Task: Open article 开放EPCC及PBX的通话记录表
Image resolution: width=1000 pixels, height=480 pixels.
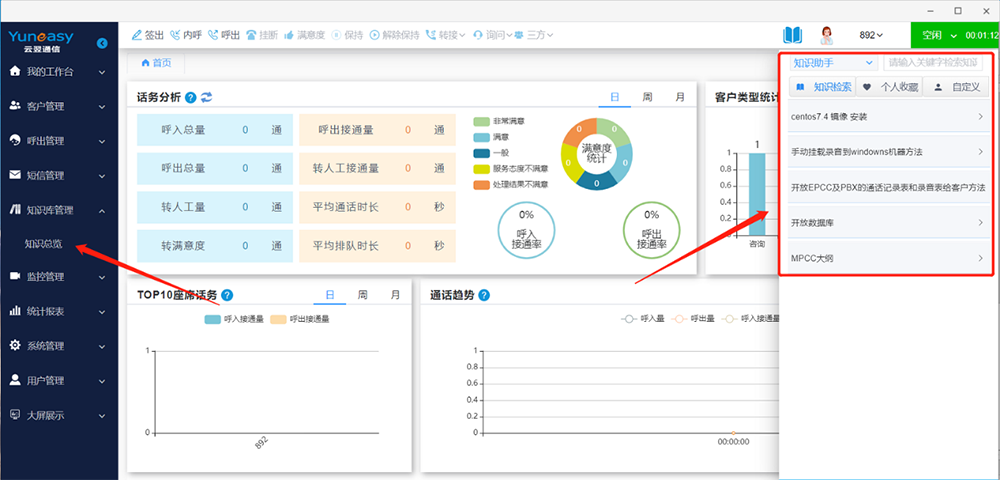Action: pyautogui.click(x=889, y=187)
